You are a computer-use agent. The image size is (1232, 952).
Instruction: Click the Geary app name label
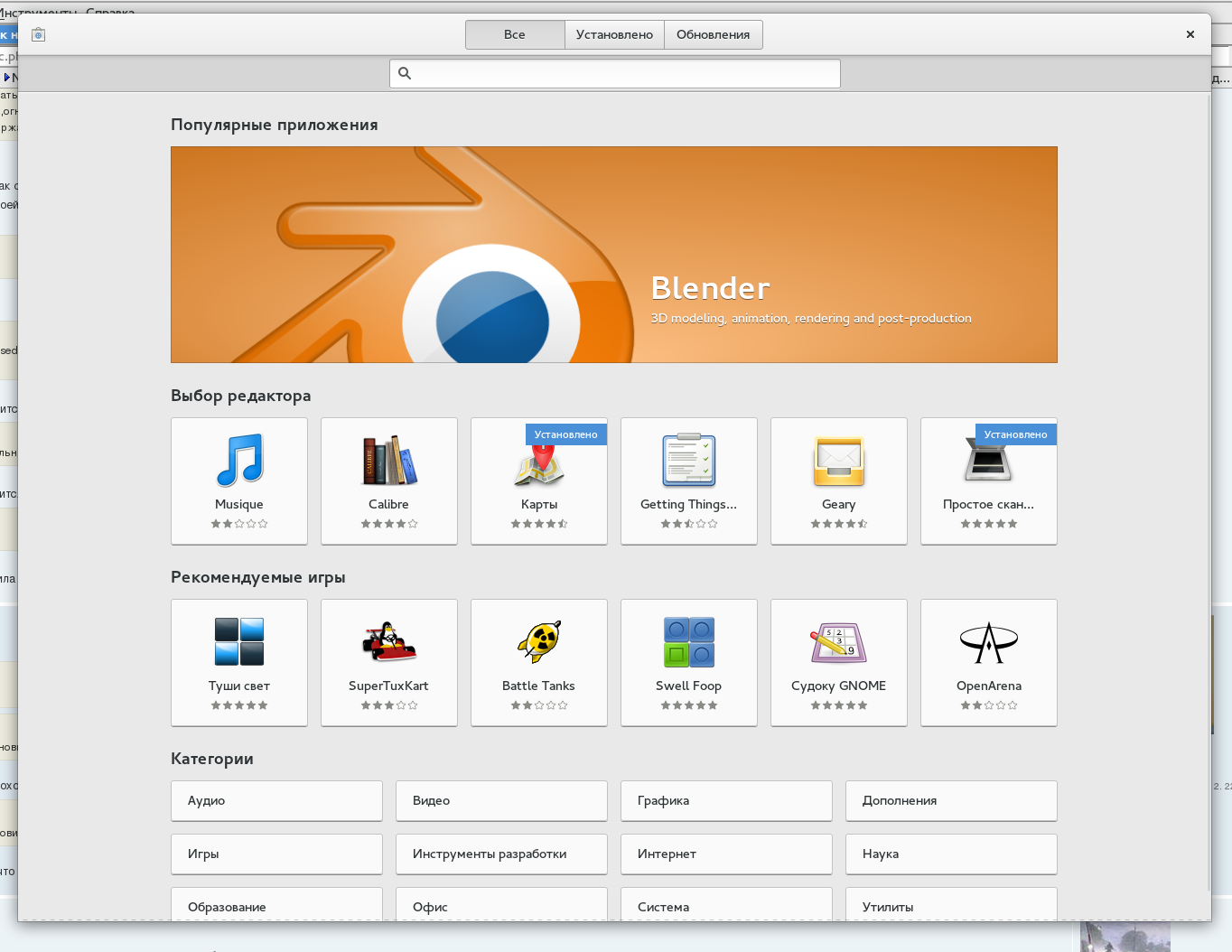point(839,505)
